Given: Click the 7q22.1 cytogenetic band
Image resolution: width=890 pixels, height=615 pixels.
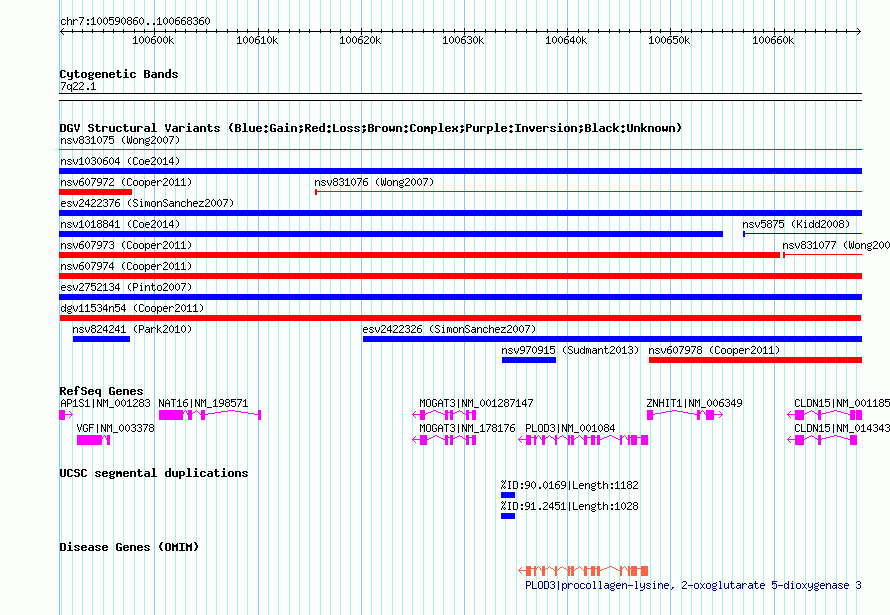Looking at the screenshot, I should pyautogui.click(x=460, y=97).
